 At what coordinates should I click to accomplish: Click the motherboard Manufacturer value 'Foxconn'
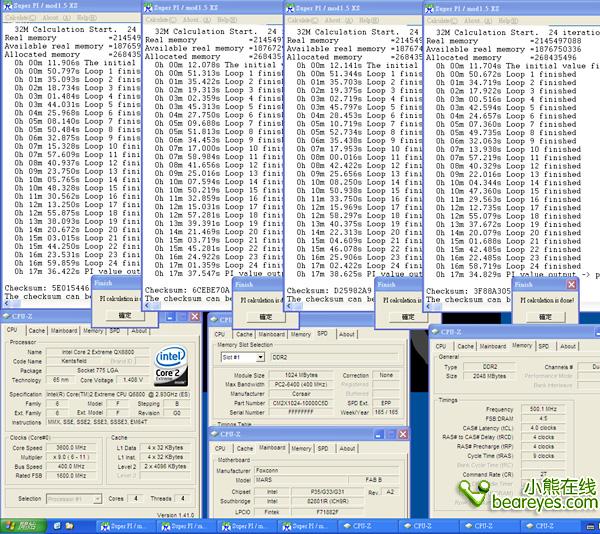[326, 471]
